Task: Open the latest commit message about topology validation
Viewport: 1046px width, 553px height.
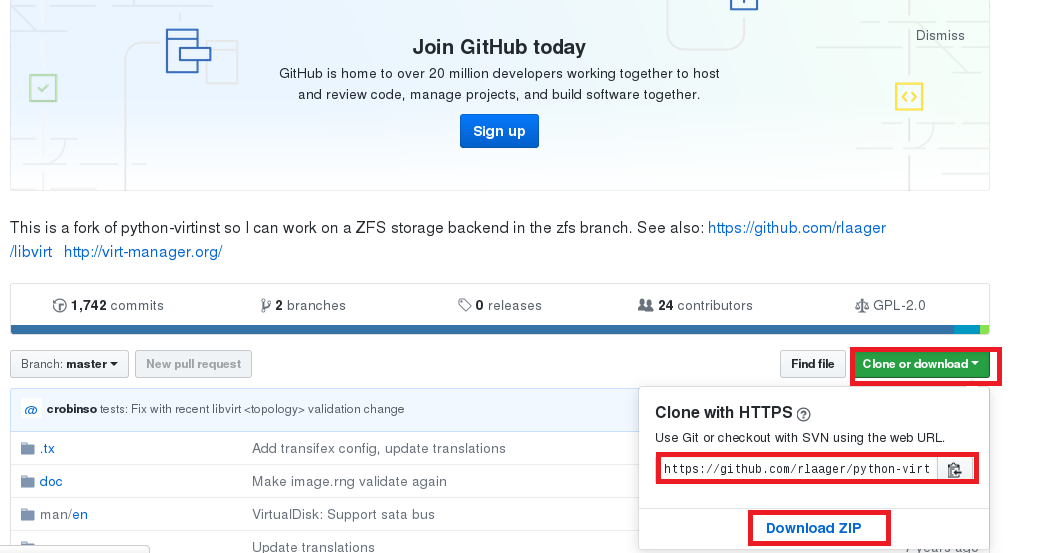Action: (252, 409)
